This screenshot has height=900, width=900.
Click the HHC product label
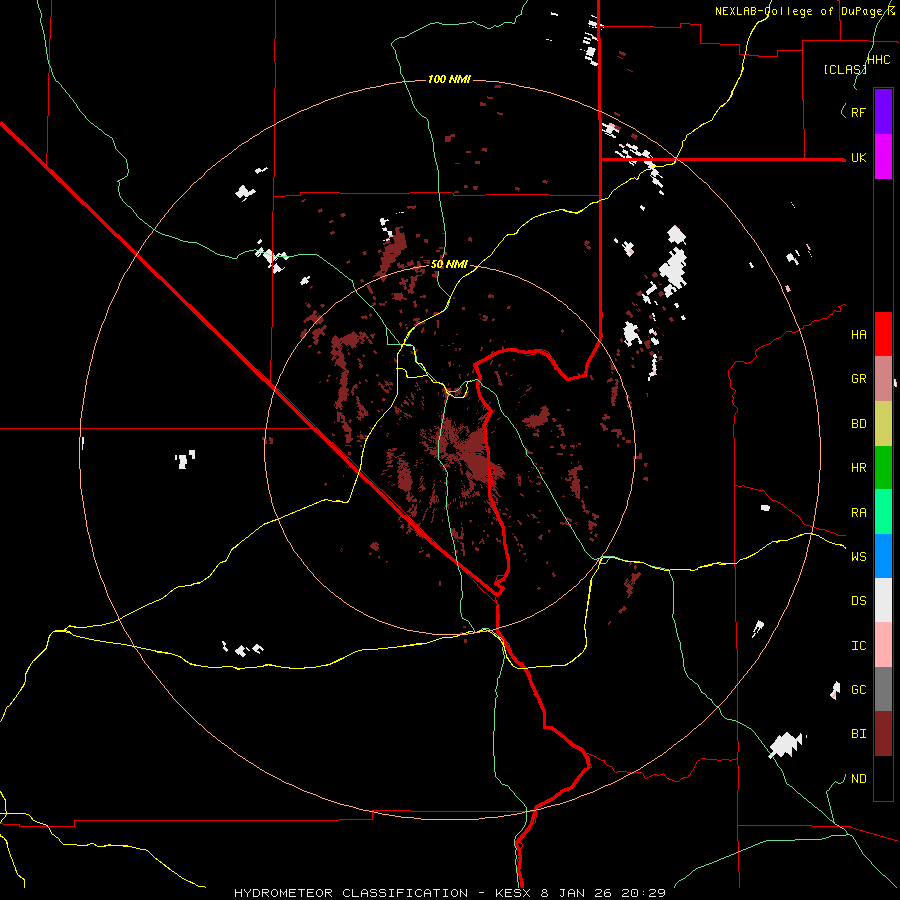[879, 60]
